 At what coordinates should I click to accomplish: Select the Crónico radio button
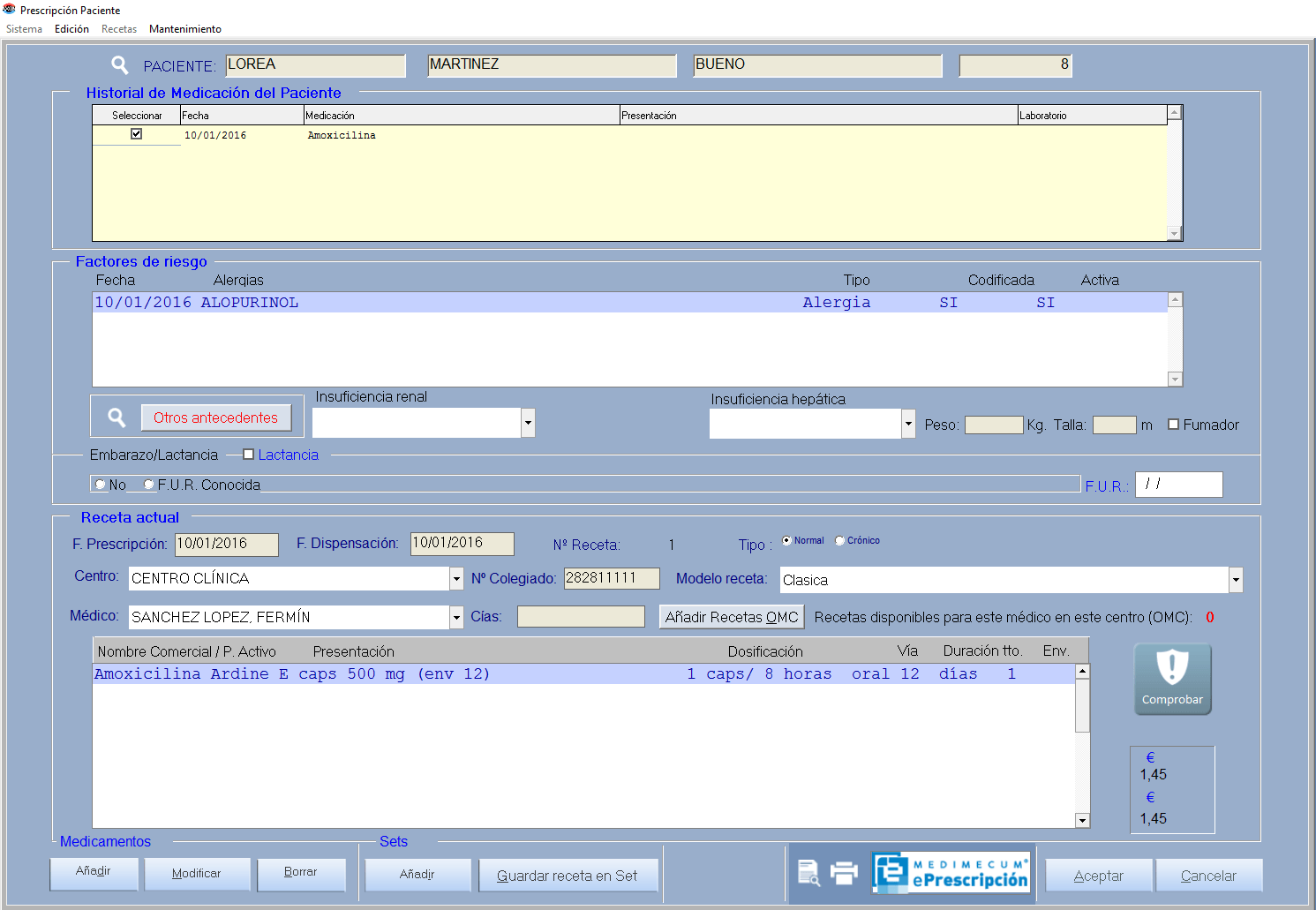(840, 541)
